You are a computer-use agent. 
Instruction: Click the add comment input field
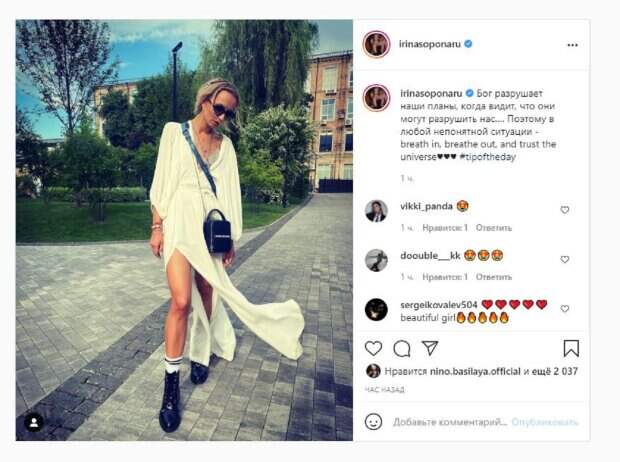pyautogui.click(x=450, y=422)
